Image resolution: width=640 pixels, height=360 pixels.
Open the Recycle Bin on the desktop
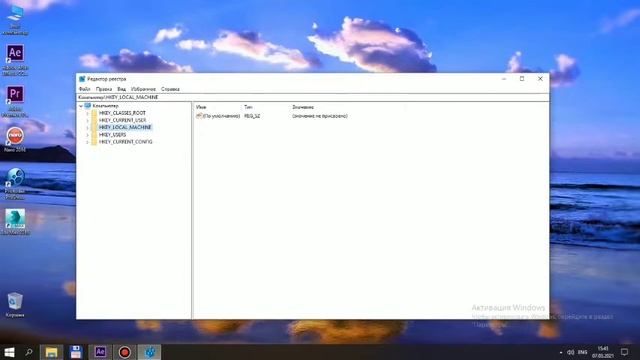coord(15,304)
